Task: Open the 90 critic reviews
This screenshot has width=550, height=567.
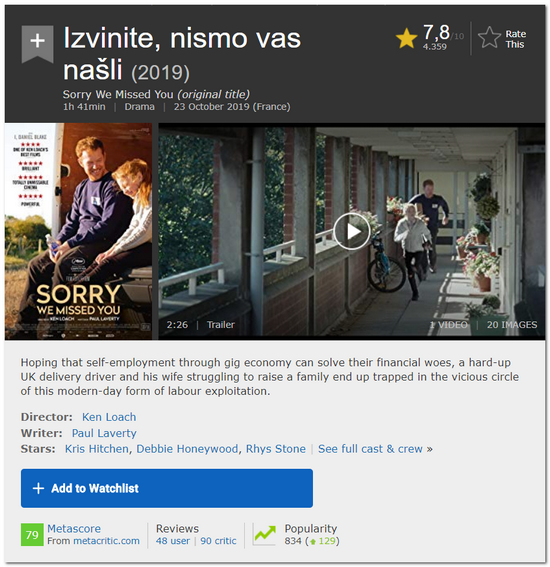Action: pos(218,541)
